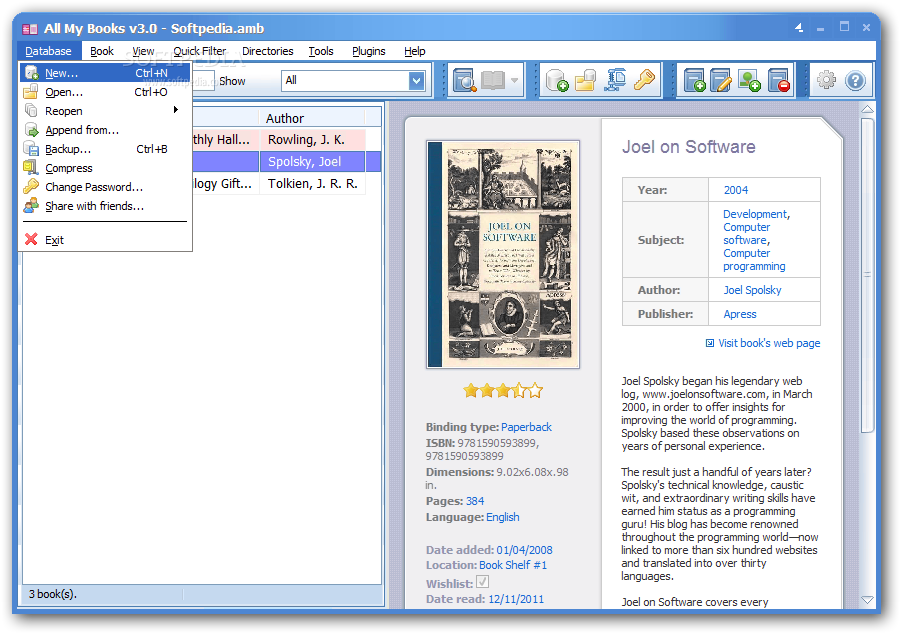The height and width of the screenshot is (634, 901).
Task: Open settings via the gear icon
Action: tap(826, 80)
